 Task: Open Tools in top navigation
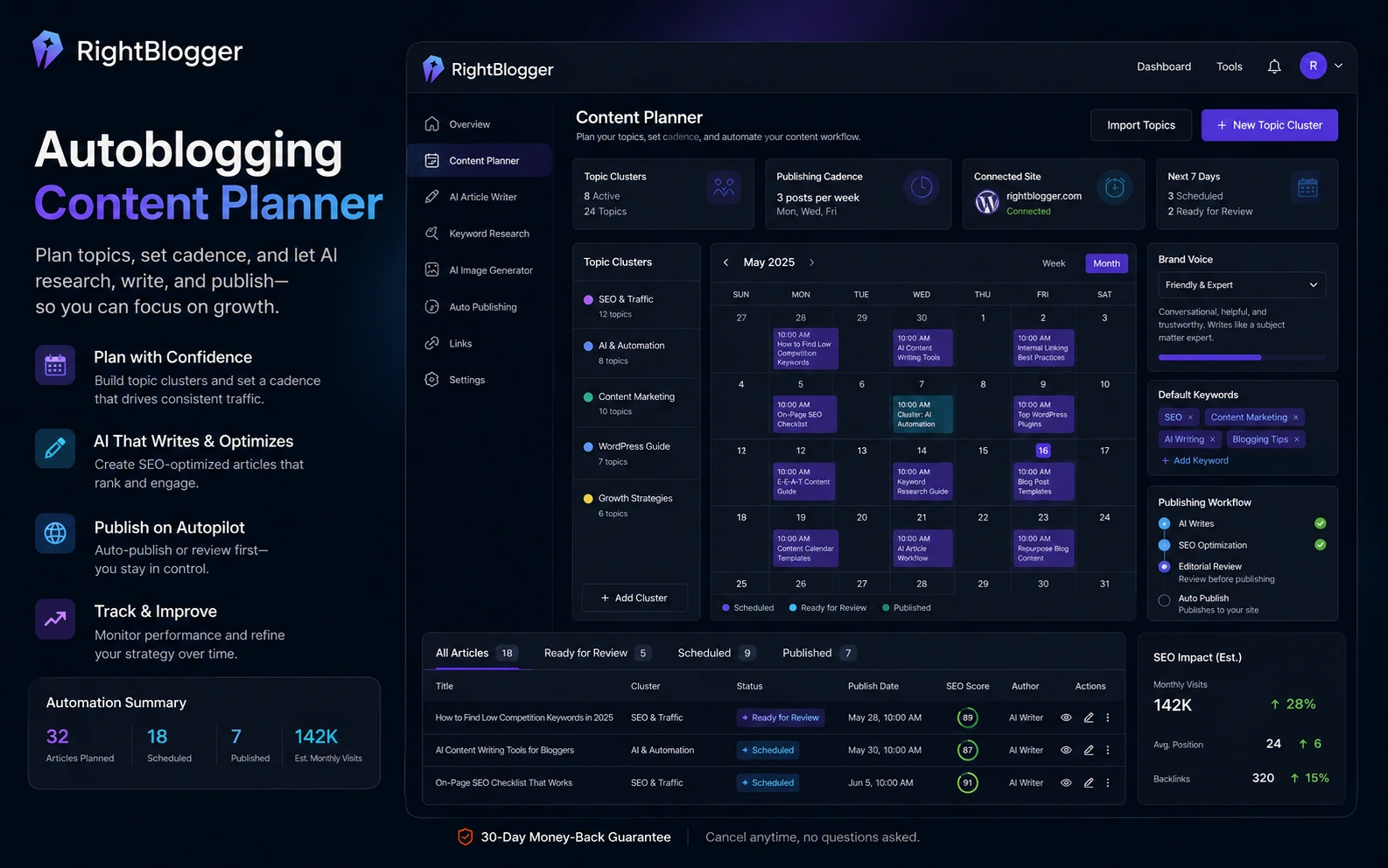[x=1229, y=66]
